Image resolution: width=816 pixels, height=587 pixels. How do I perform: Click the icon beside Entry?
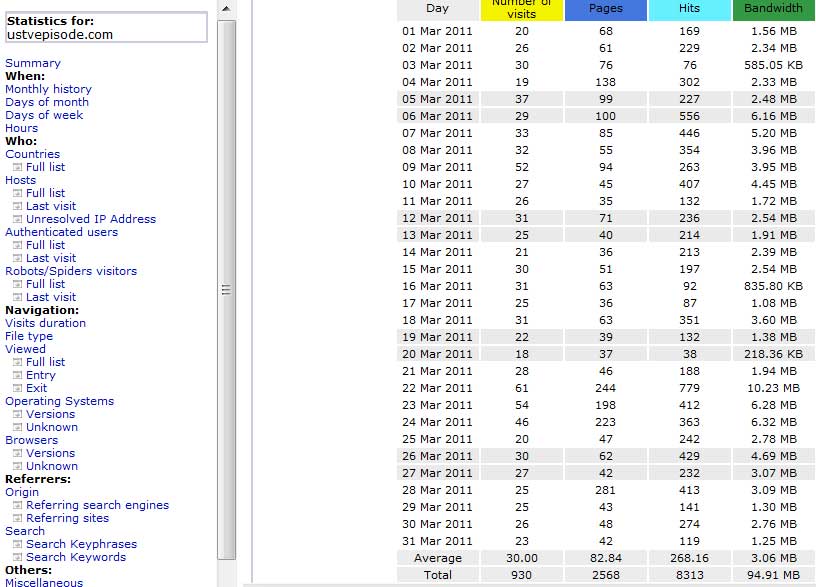coord(18,375)
